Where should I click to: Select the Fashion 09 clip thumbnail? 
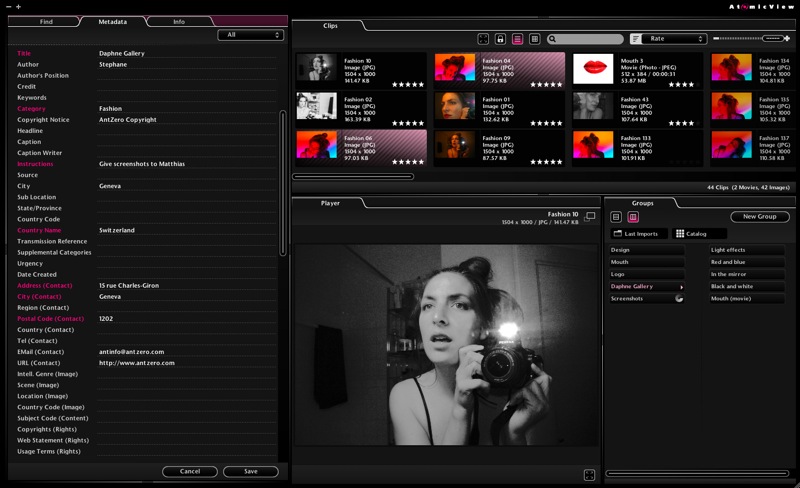click(x=455, y=145)
